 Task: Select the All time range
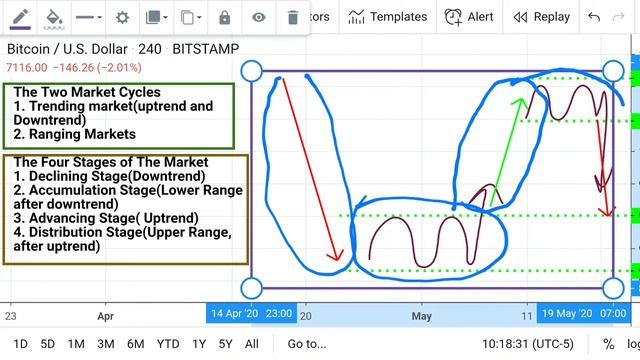(x=252, y=344)
